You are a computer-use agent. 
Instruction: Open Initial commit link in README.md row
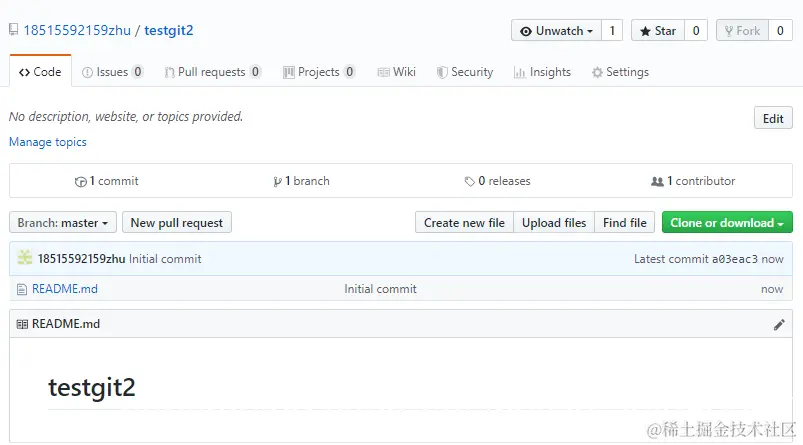[x=380, y=289]
